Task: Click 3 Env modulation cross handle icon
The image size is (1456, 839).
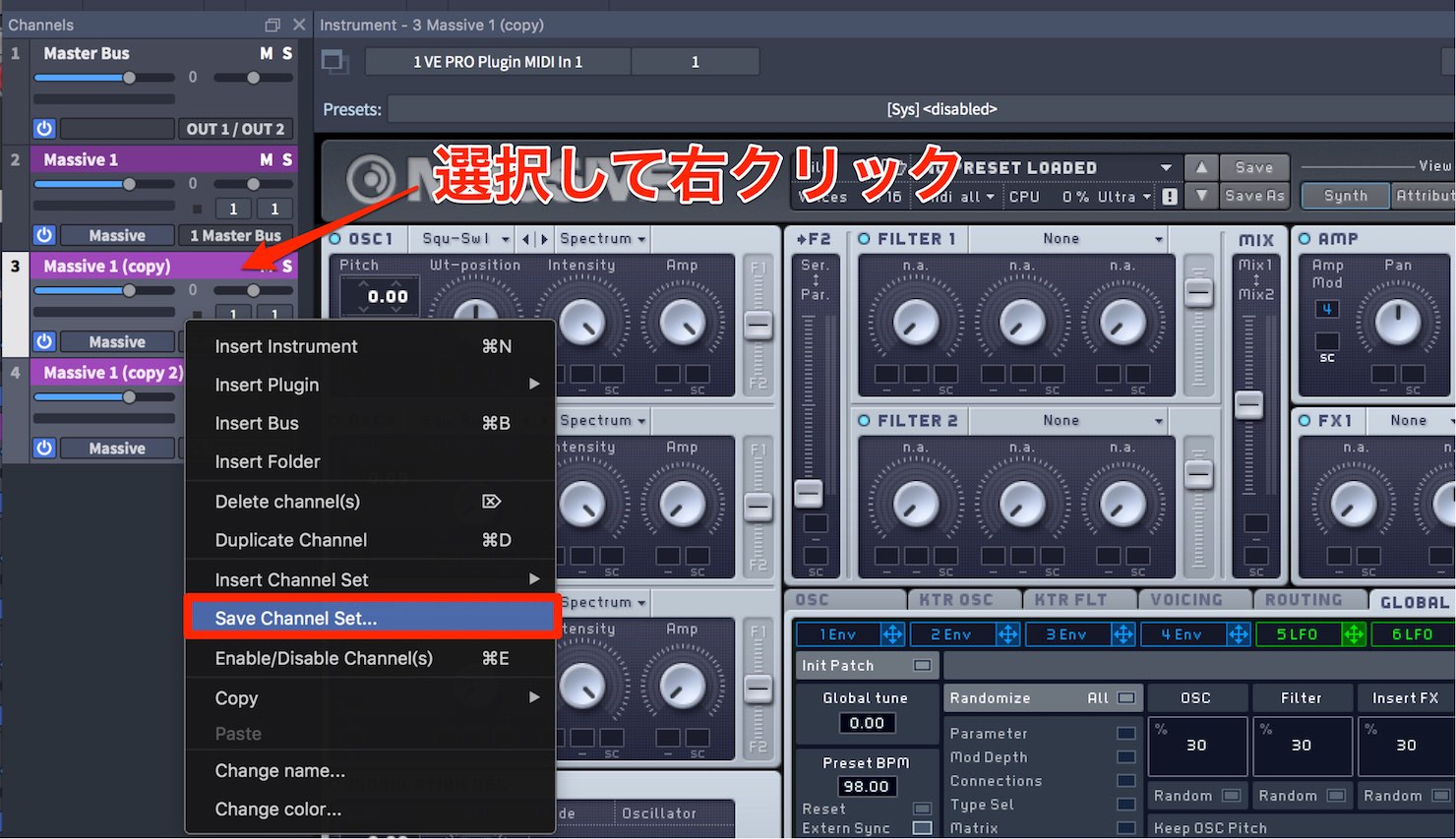Action: (1123, 634)
